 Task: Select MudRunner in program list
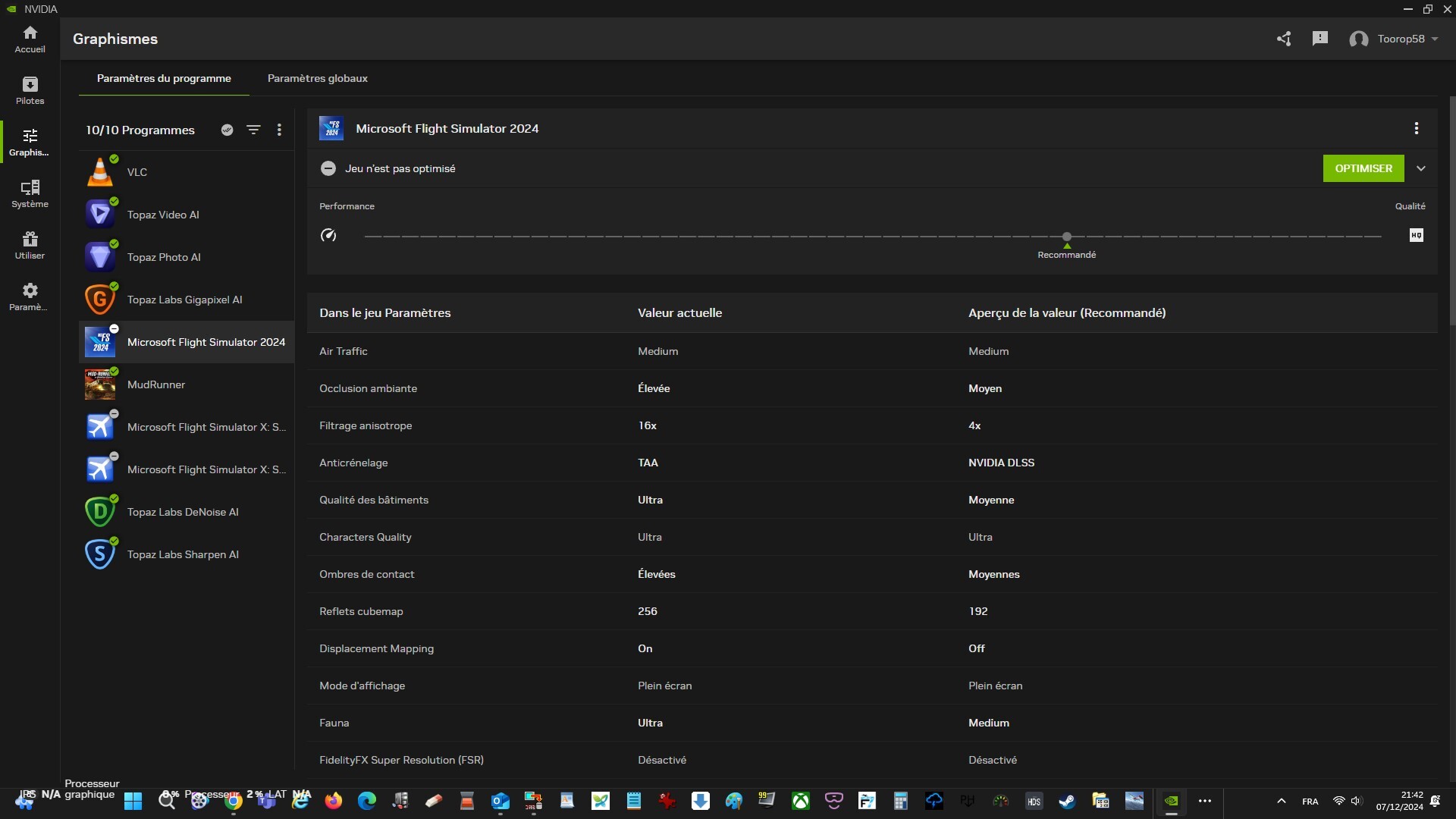click(x=187, y=384)
